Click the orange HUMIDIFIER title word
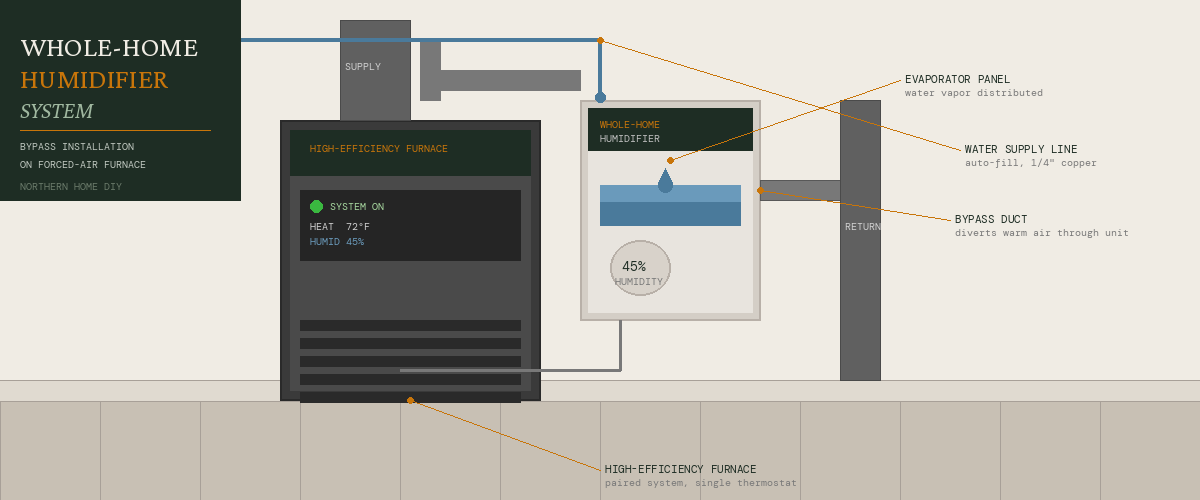Viewport: 1200px width, 500px height. coord(94,81)
